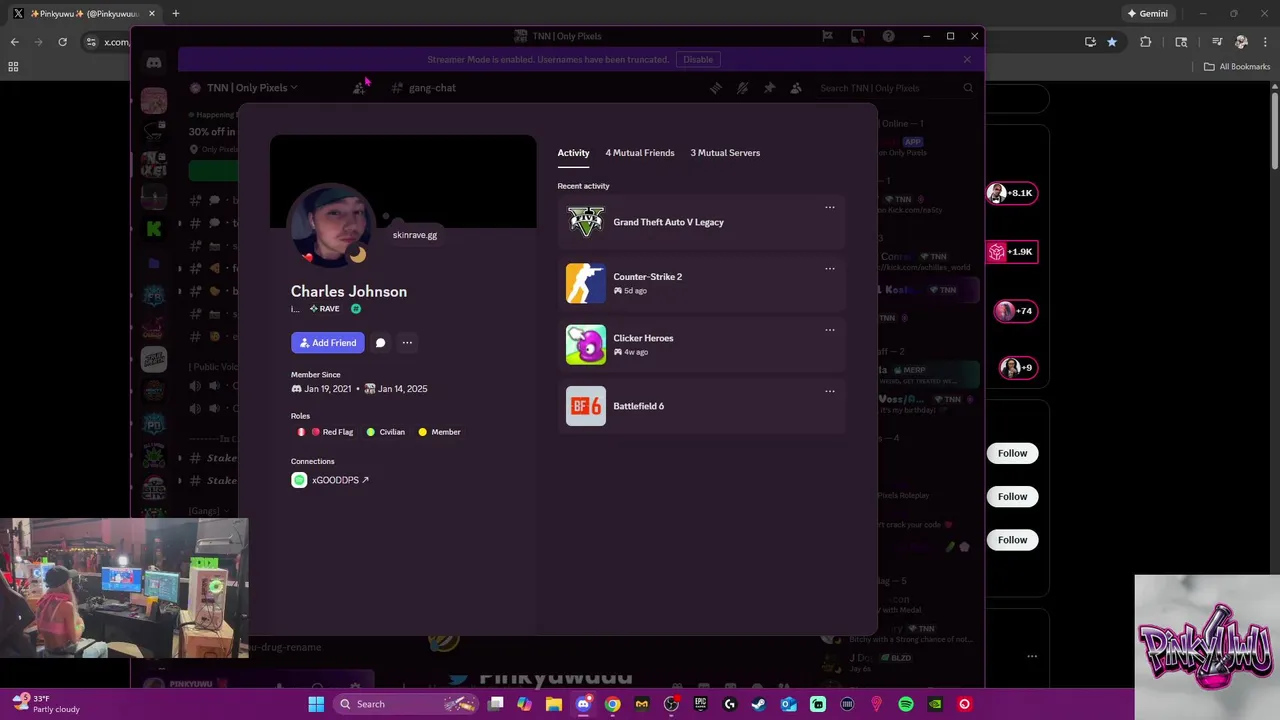Click the Search TNN | Only Pixels field
The width and height of the screenshot is (1280, 720).
[895, 88]
